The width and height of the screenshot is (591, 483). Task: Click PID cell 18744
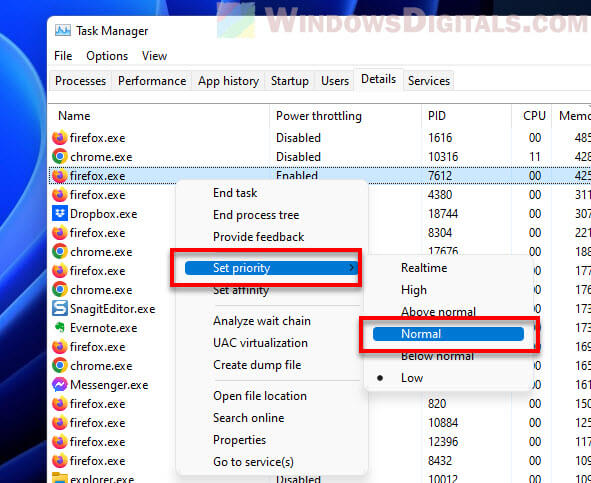(443, 213)
